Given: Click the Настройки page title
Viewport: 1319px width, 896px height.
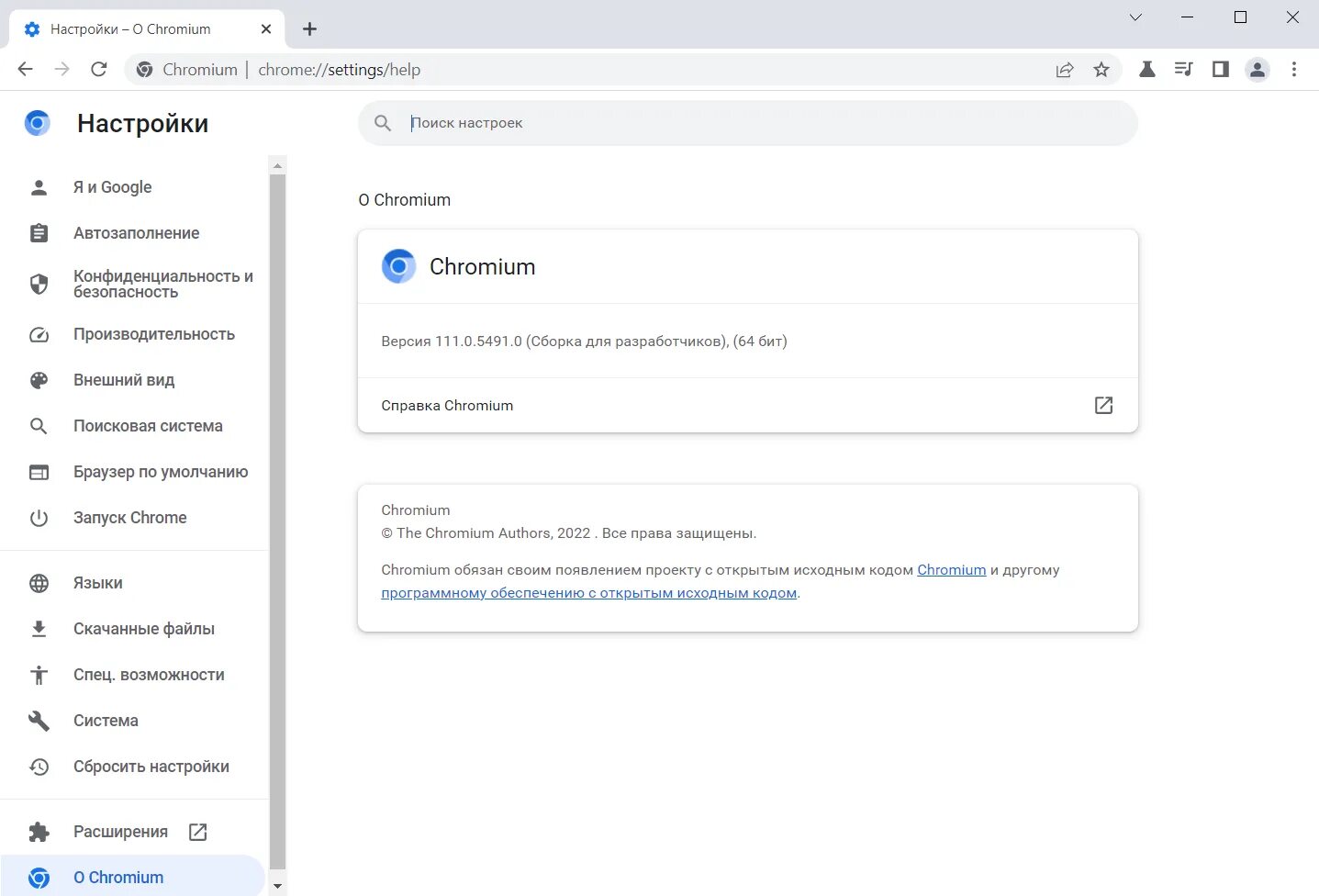Looking at the screenshot, I should [142, 123].
